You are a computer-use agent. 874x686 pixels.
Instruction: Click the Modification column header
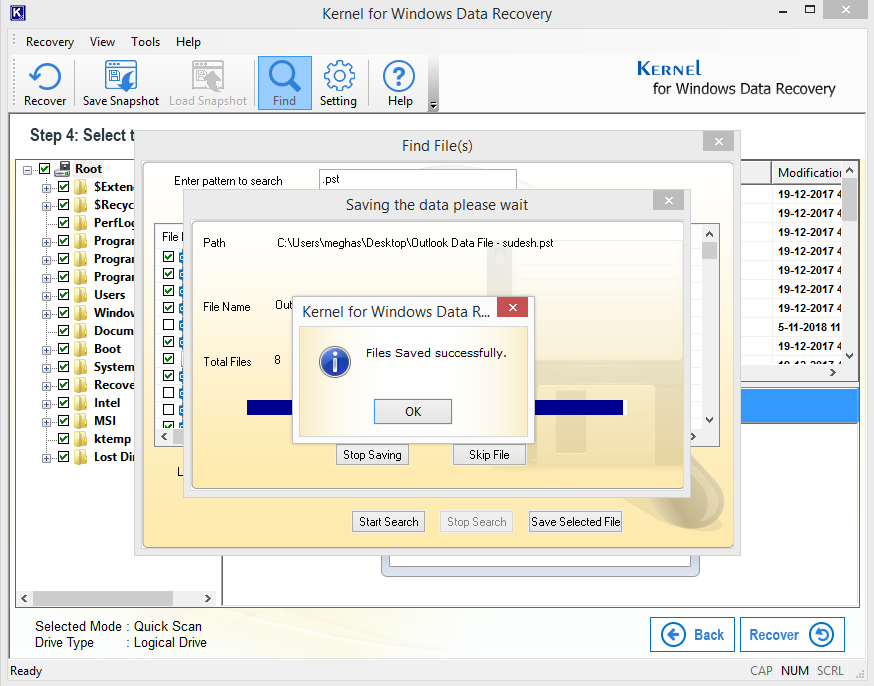pyautogui.click(x=807, y=173)
